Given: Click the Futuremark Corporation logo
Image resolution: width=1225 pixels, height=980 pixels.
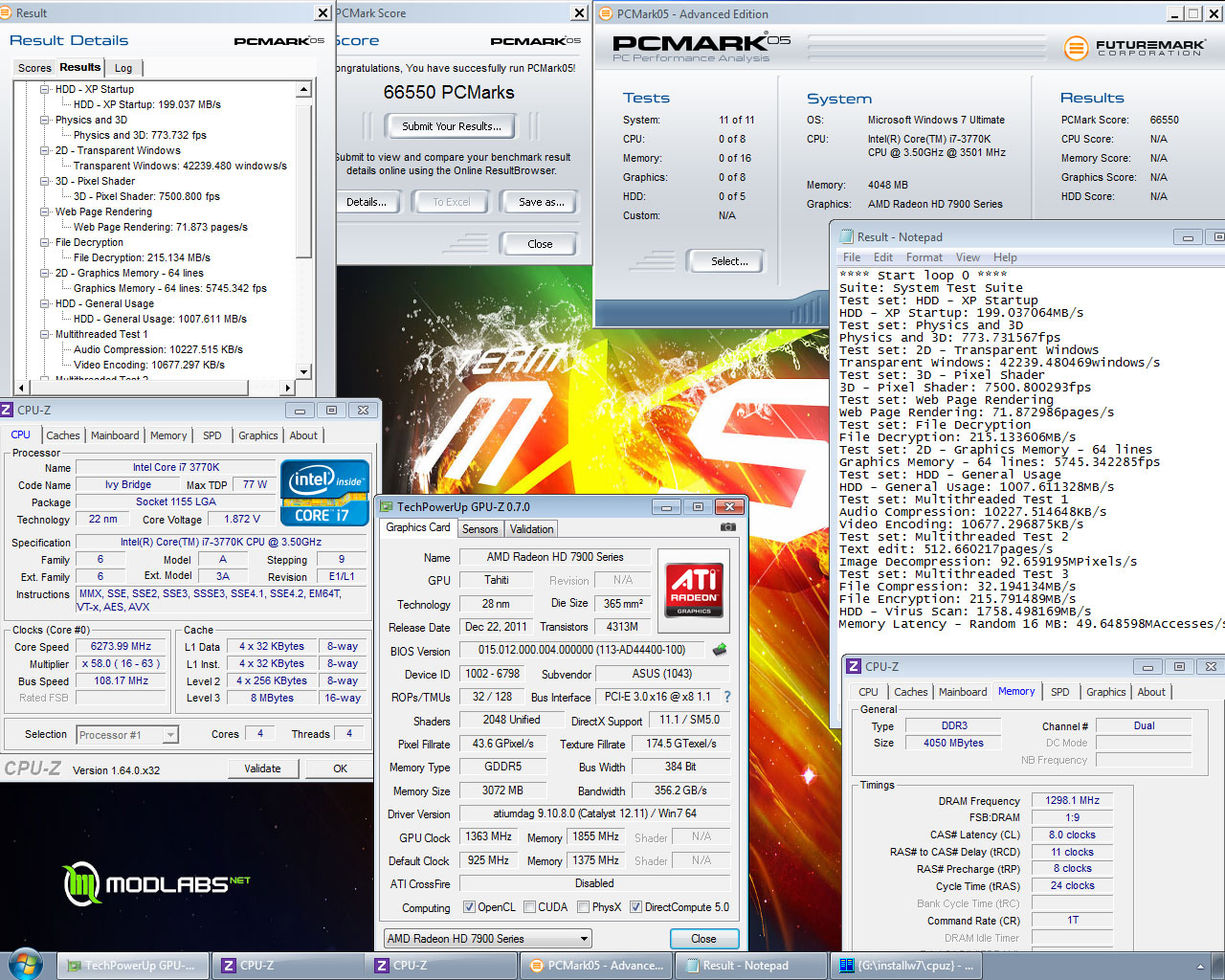Looking at the screenshot, I should (x=1135, y=48).
